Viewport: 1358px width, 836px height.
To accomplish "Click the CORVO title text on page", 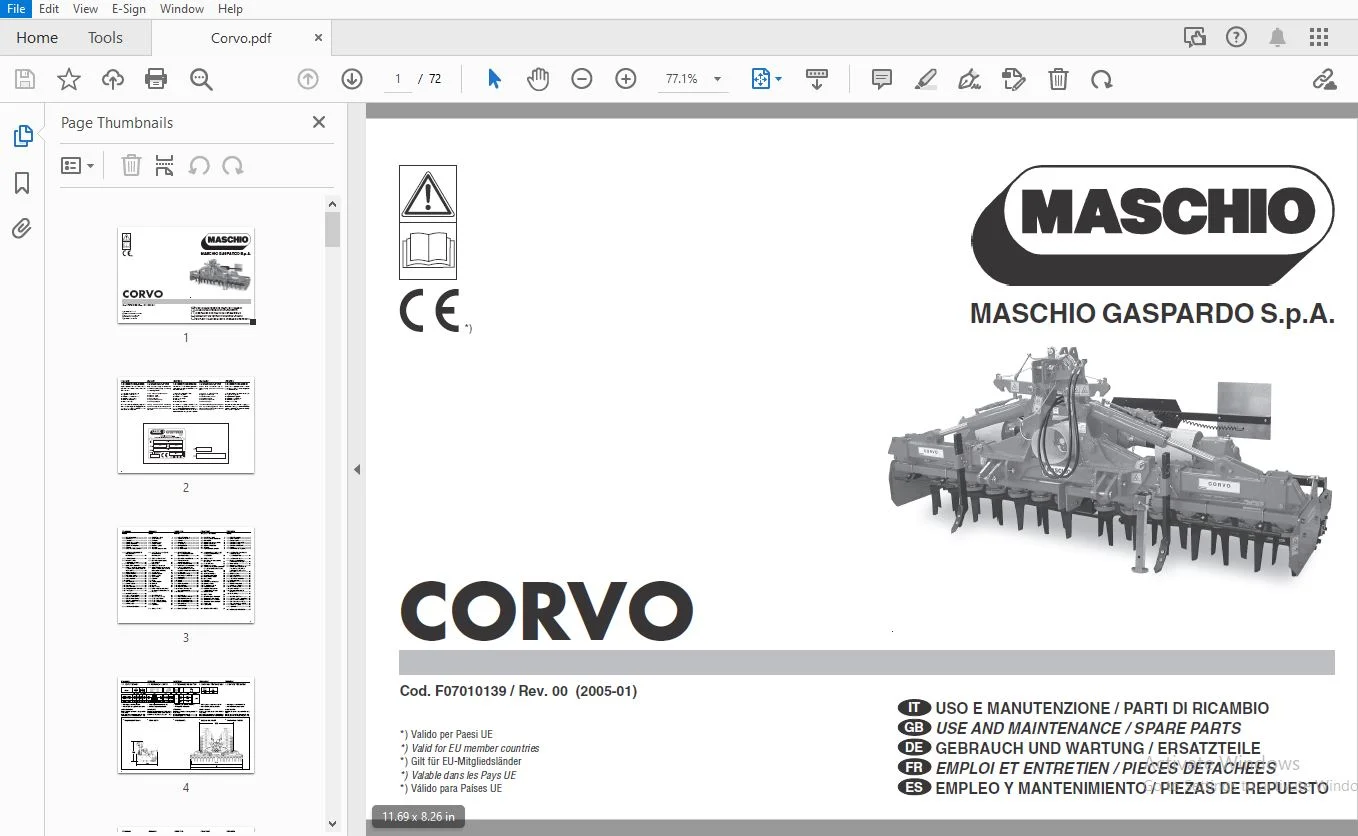I will [547, 611].
